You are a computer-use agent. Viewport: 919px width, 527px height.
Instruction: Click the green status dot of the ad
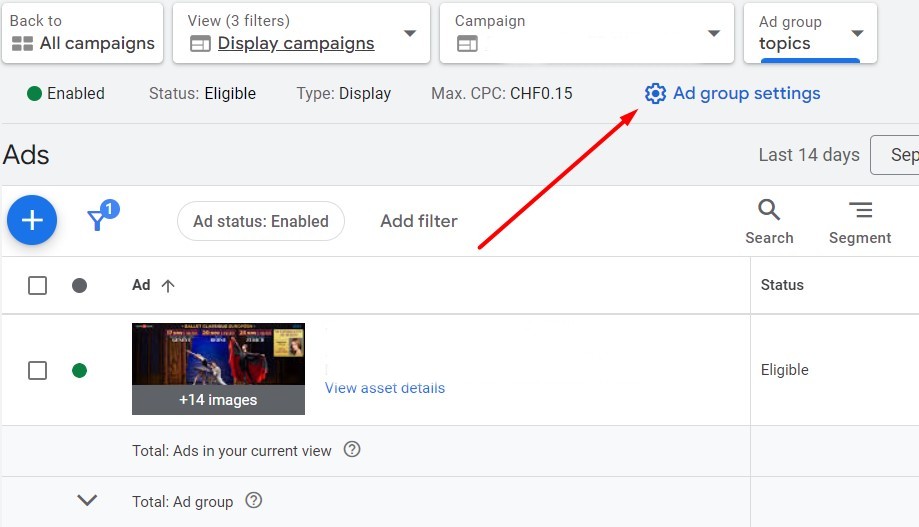tap(80, 371)
